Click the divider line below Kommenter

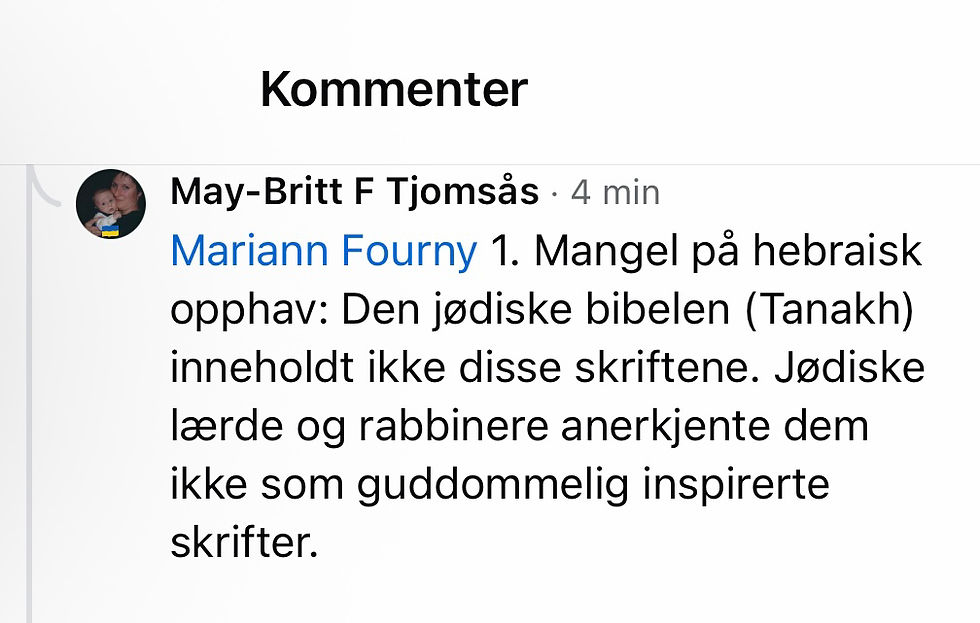[490, 165]
